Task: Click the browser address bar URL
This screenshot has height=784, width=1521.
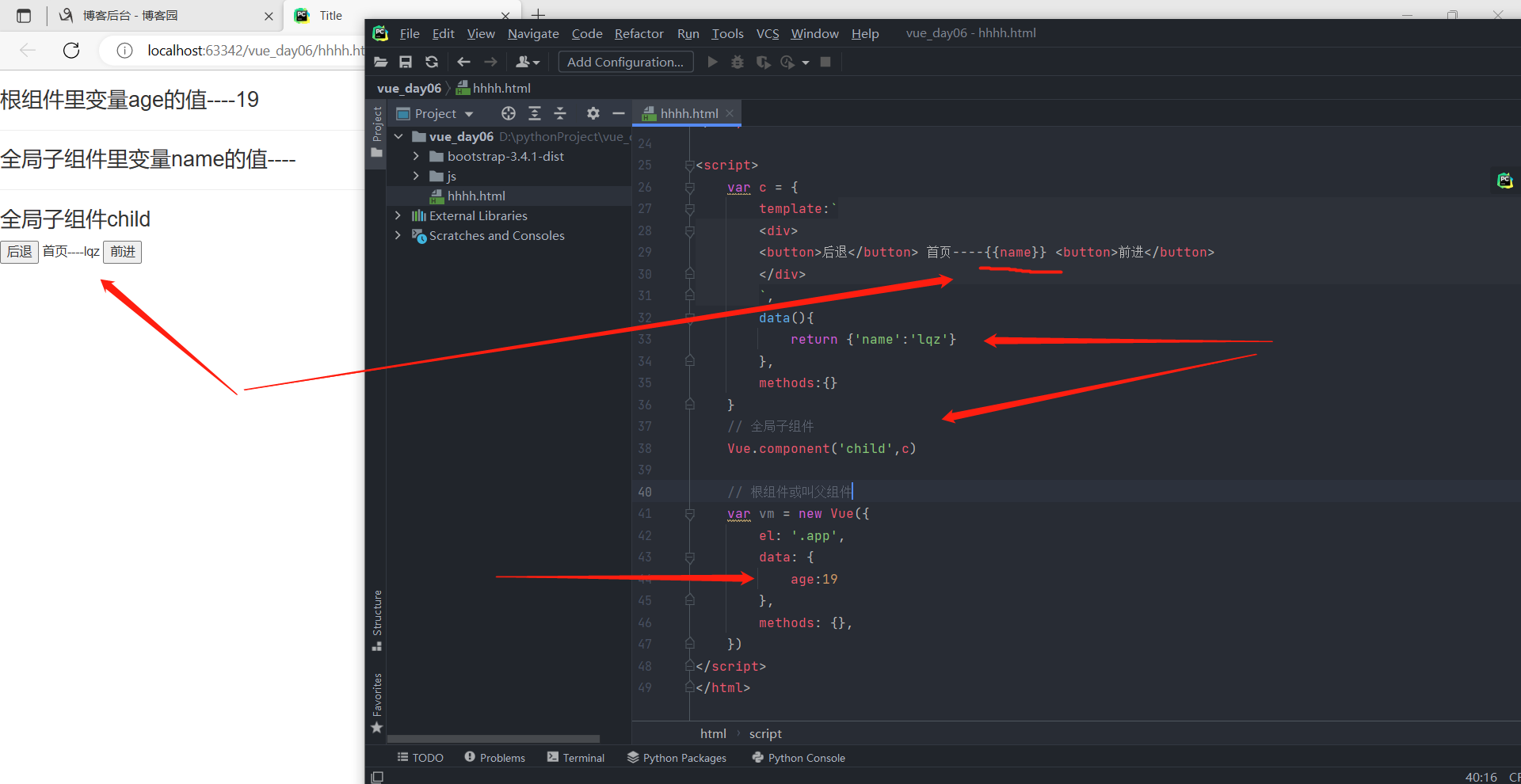Action: click(x=253, y=51)
